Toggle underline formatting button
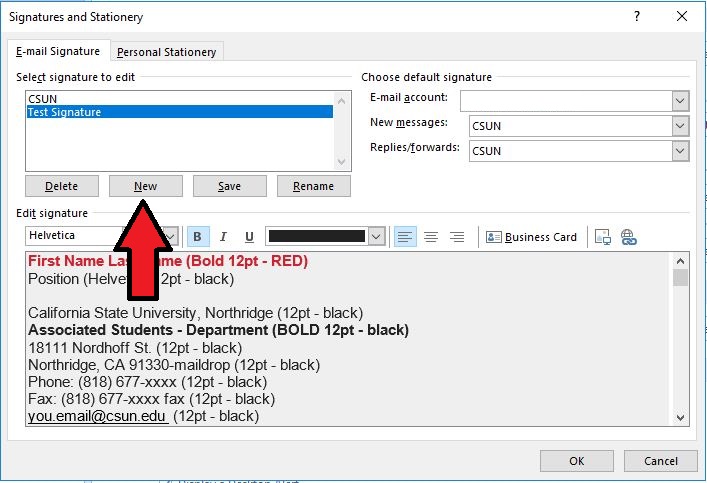Image resolution: width=707 pixels, height=483 pixels. (249, 237)
